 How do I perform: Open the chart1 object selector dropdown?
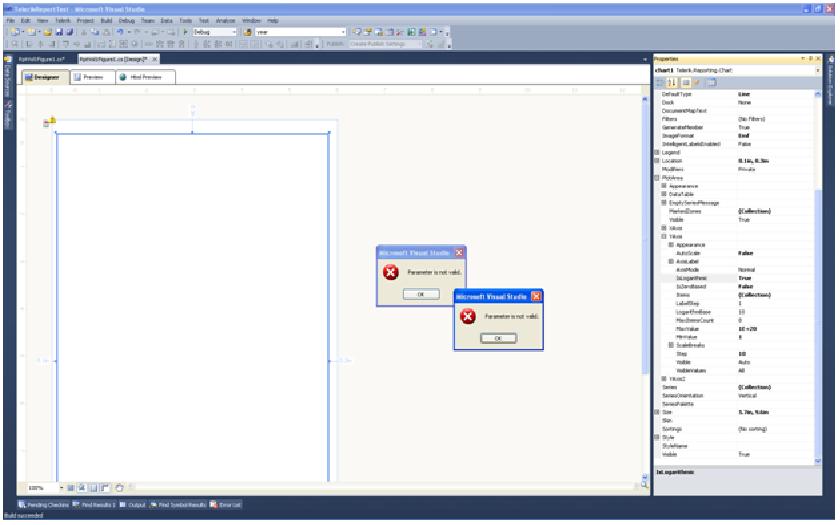(x=818, y=70)
